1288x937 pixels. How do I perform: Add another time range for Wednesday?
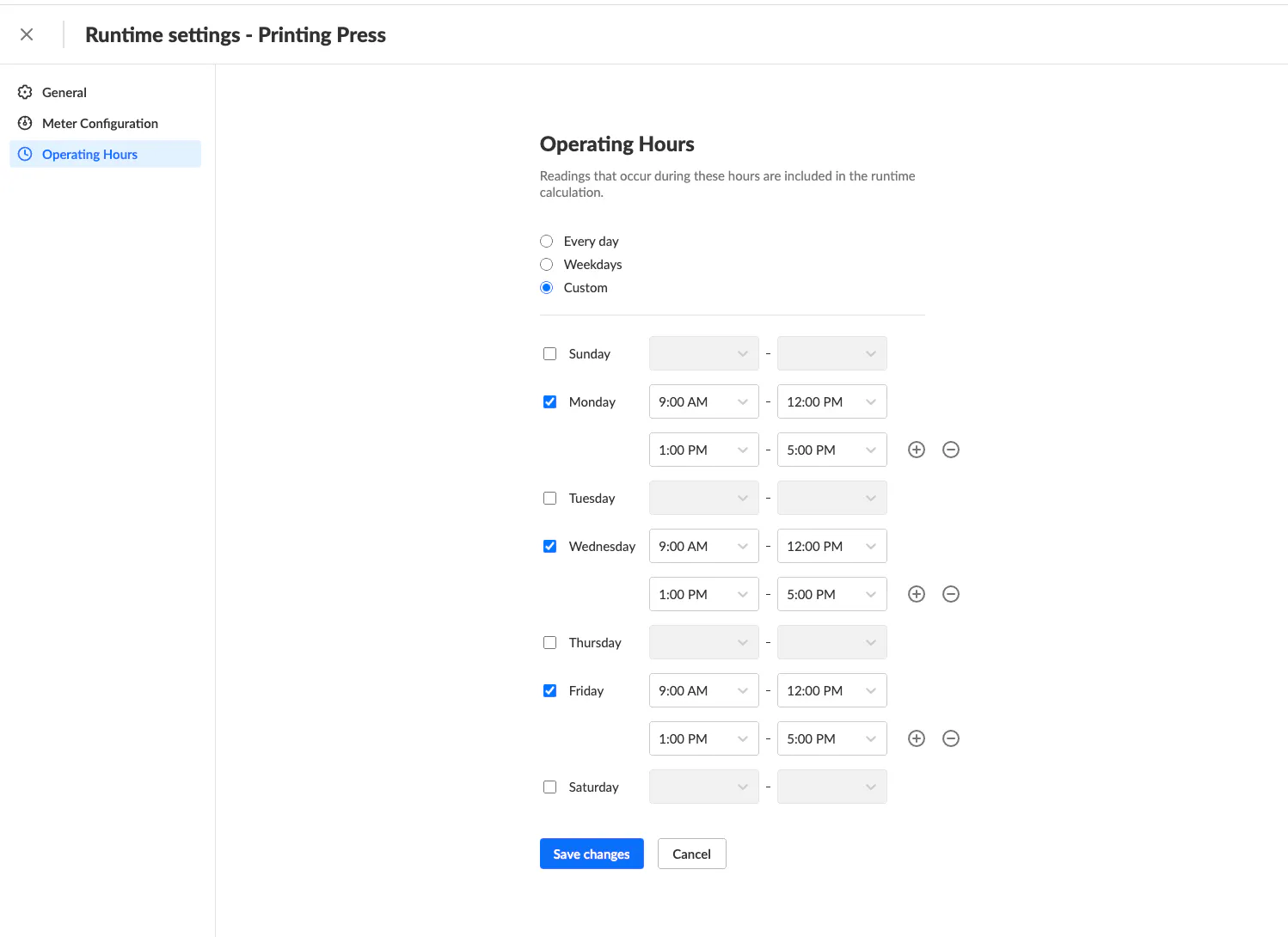[x=917, y=594]
